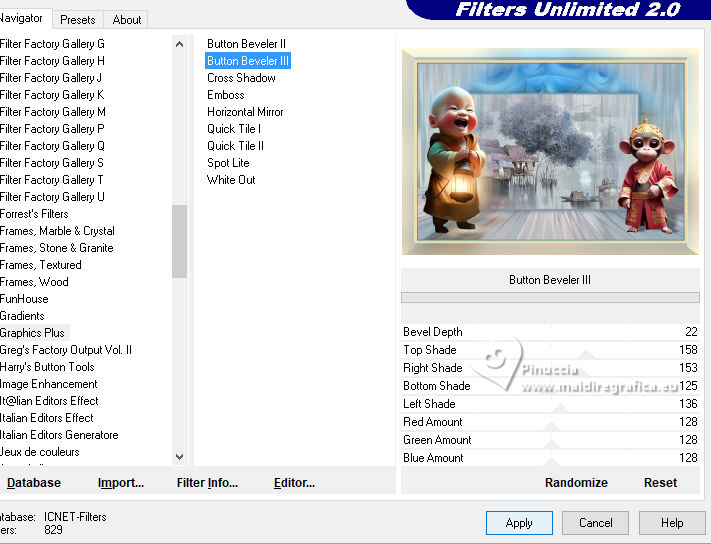Adjust the Green Amount slider
The width and height of the screenshot is (711, 544).
coord(550,440)
